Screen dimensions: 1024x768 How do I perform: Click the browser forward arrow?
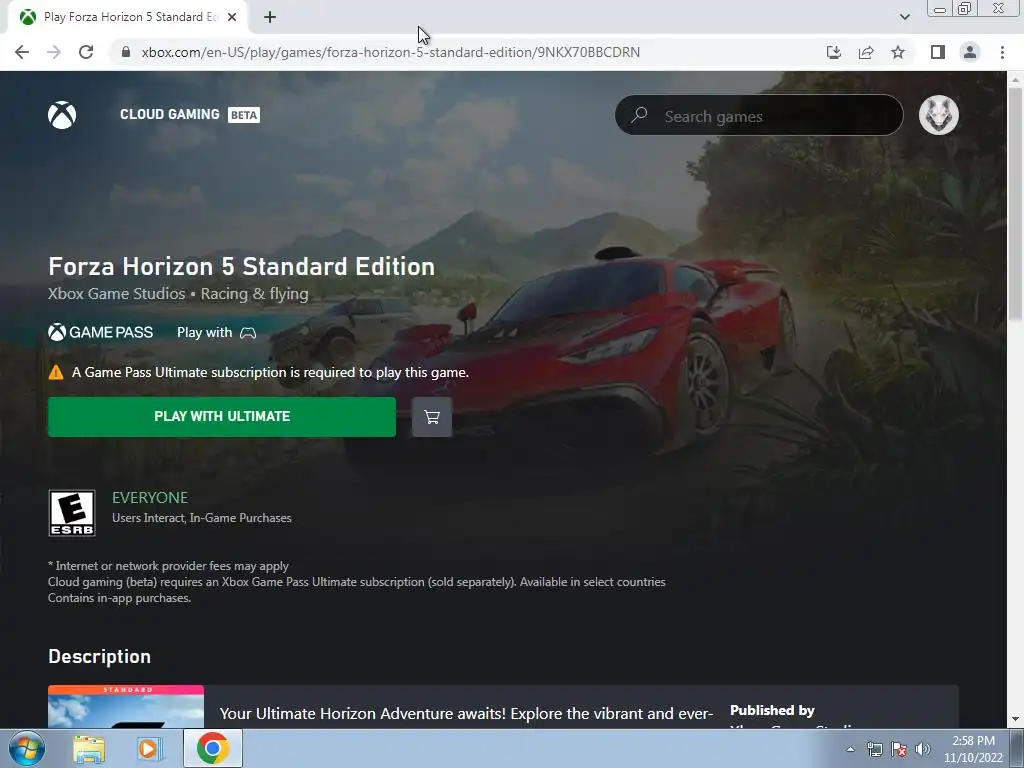pos(54,52)
